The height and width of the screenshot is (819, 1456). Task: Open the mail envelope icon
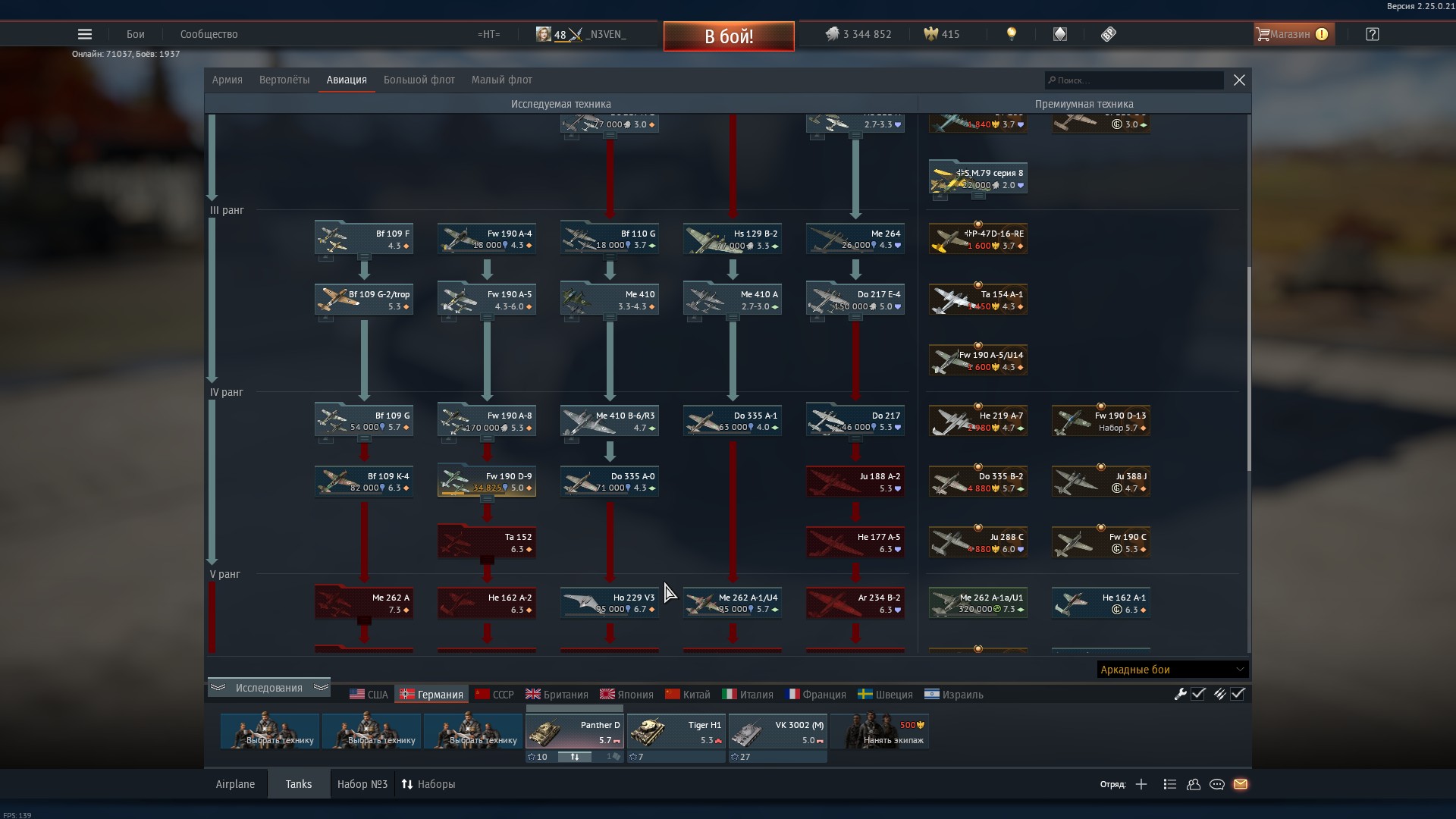[x=1241, y=784]
